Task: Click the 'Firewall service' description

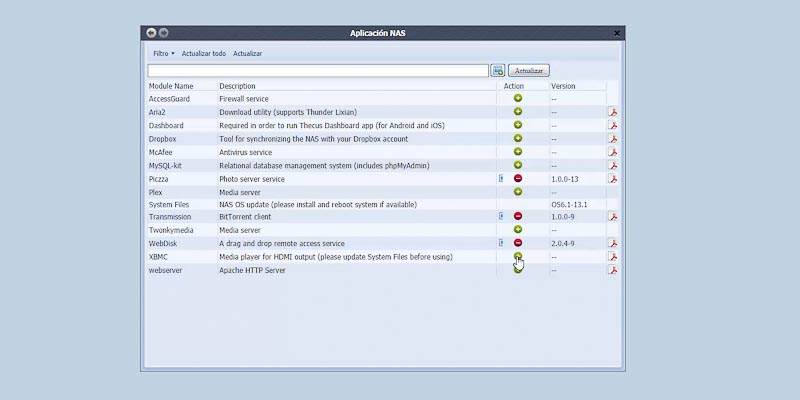Action: [243, 99]
